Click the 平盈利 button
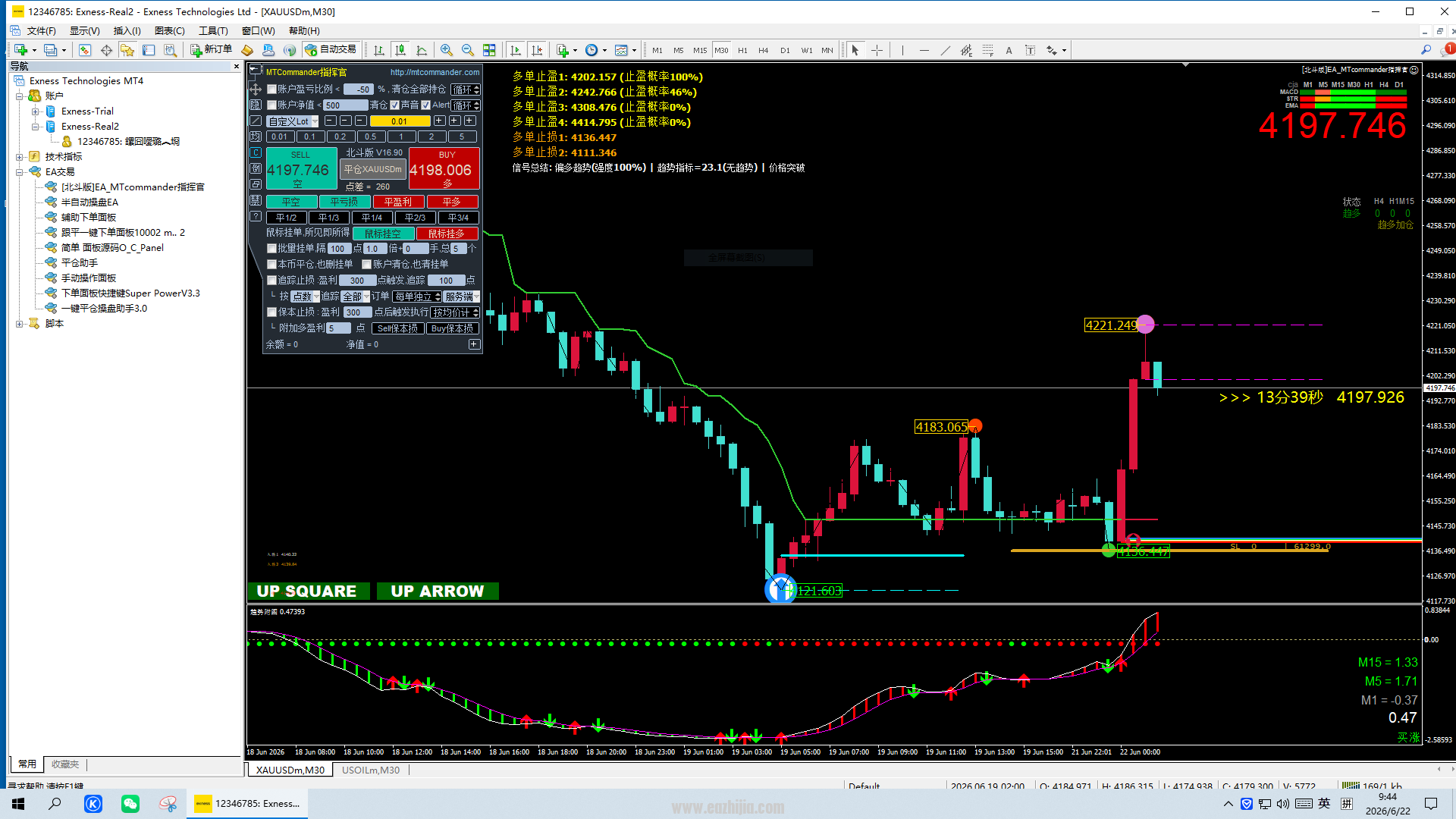The image size is (1456, 819). click(x=398, y=202)
